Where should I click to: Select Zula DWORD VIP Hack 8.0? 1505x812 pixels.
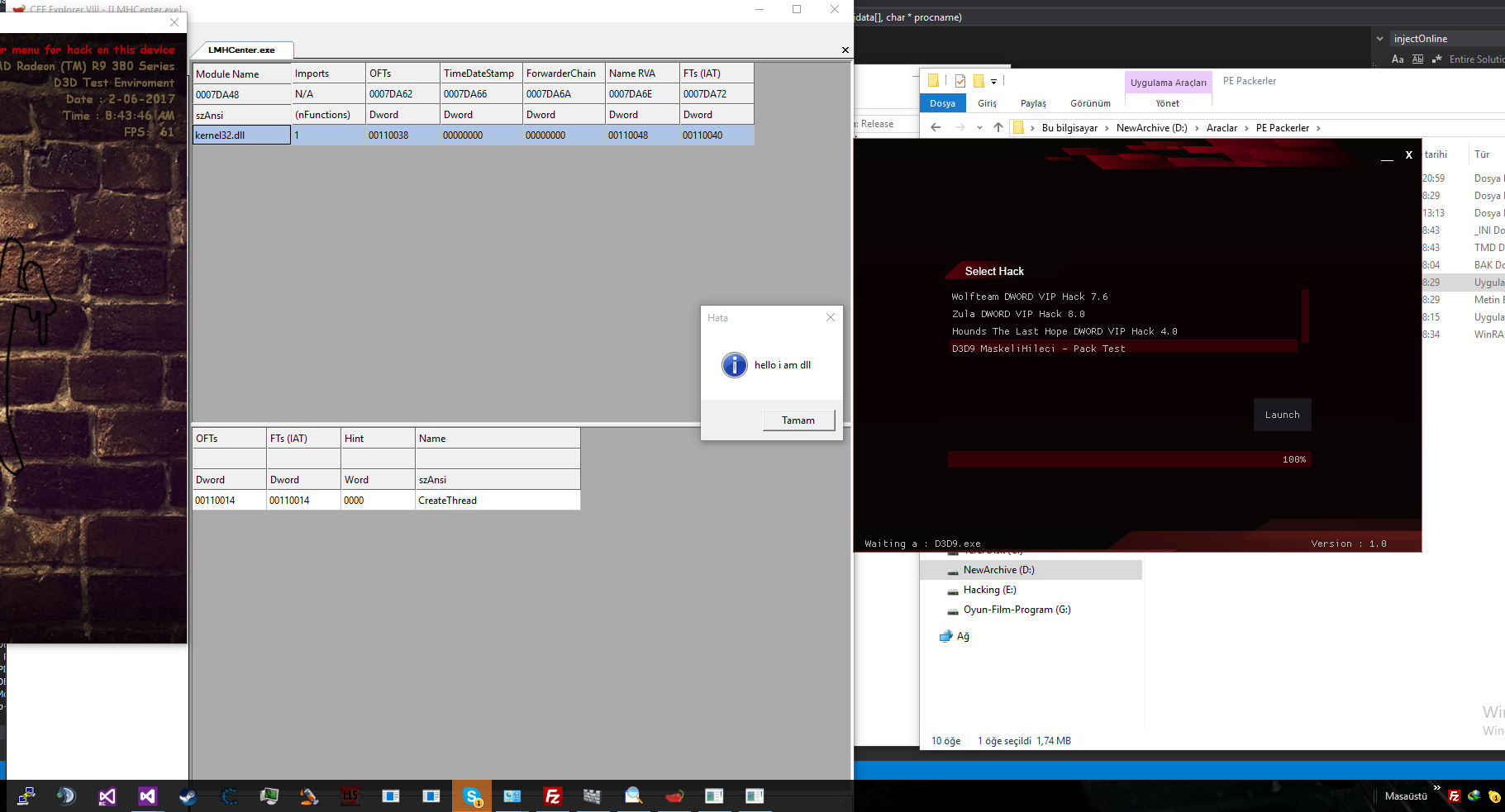[x=1017, y=314]
